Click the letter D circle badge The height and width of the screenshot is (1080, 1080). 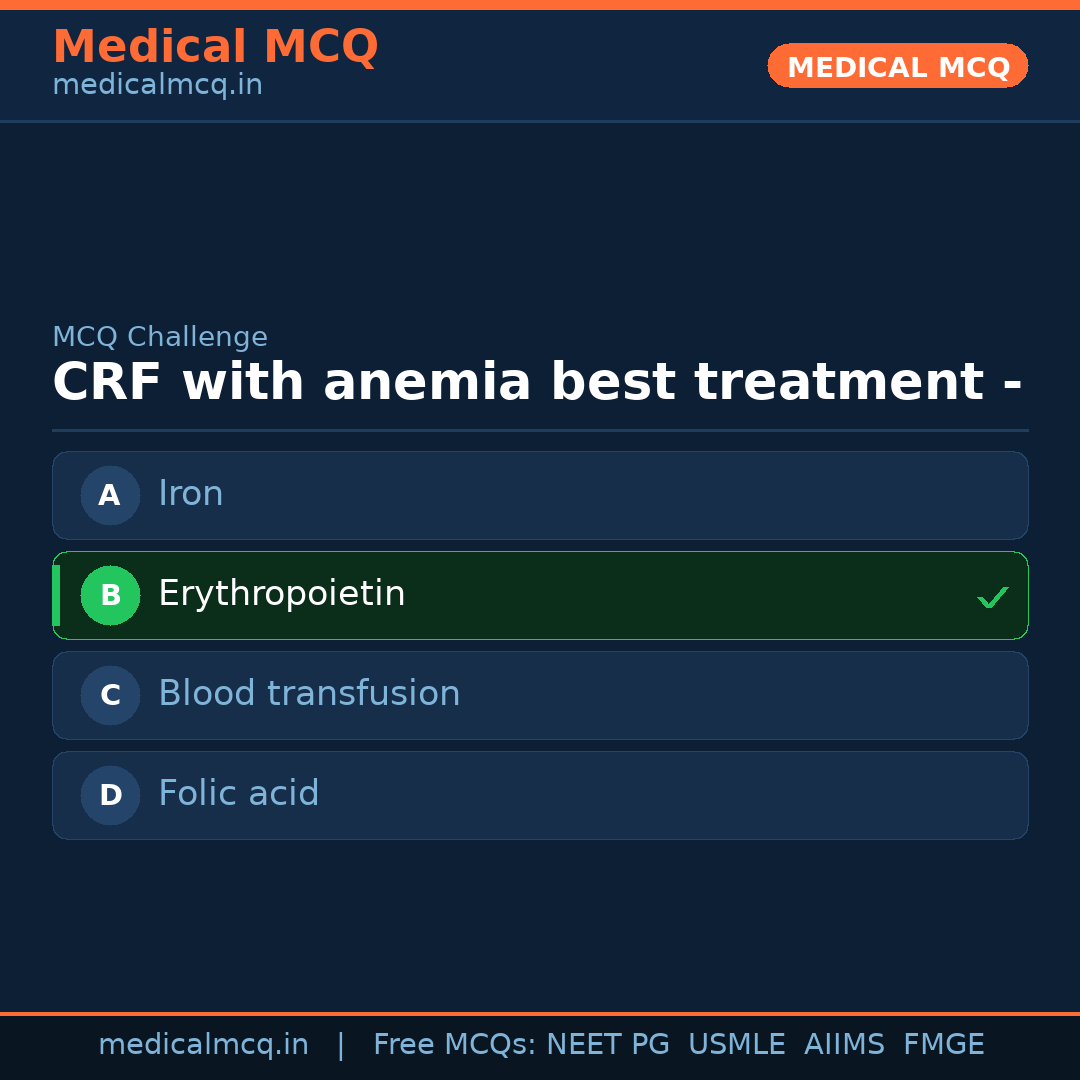coord(110,795)
